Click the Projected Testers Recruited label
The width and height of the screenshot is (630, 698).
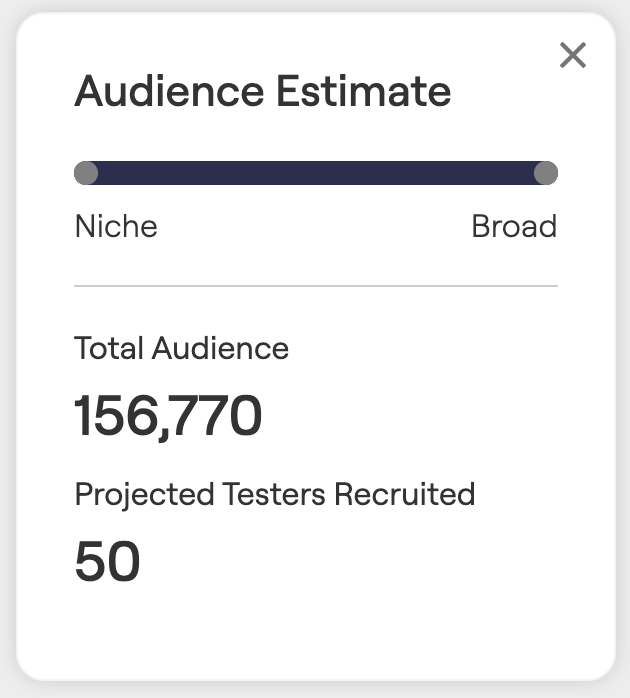pyautogui.click(x=274, y=494)
